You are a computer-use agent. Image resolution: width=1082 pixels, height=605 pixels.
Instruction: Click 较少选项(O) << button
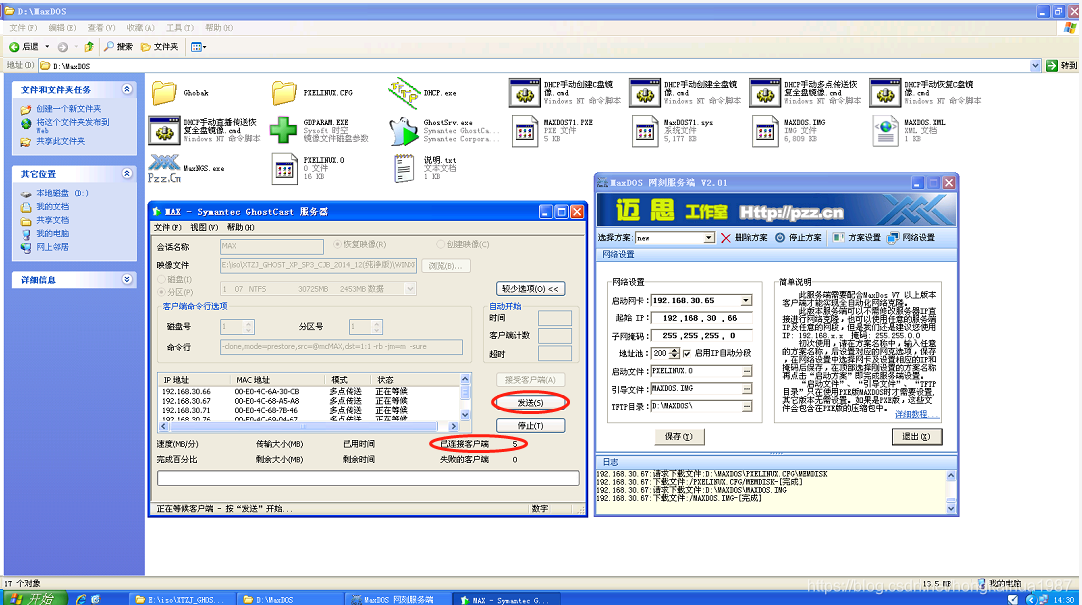point(530,289)
